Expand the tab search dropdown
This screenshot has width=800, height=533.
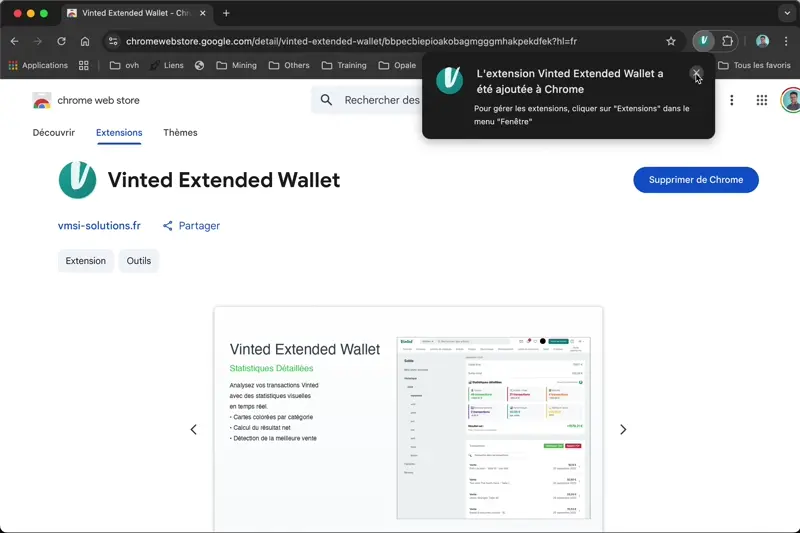click(x=787, y=13)
